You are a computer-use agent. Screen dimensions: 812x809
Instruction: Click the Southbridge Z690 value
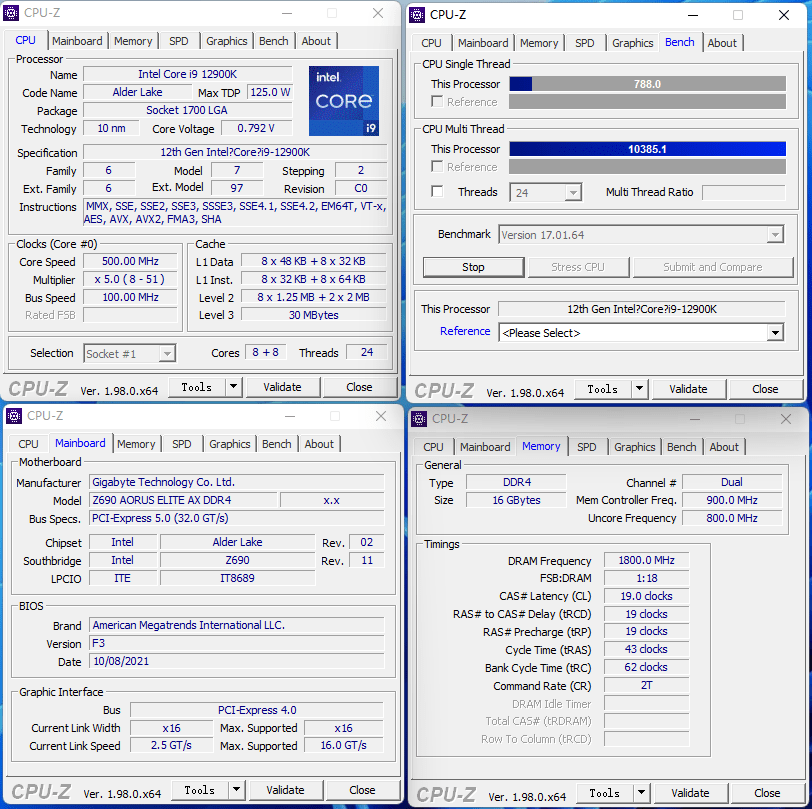tap(237, 560)
